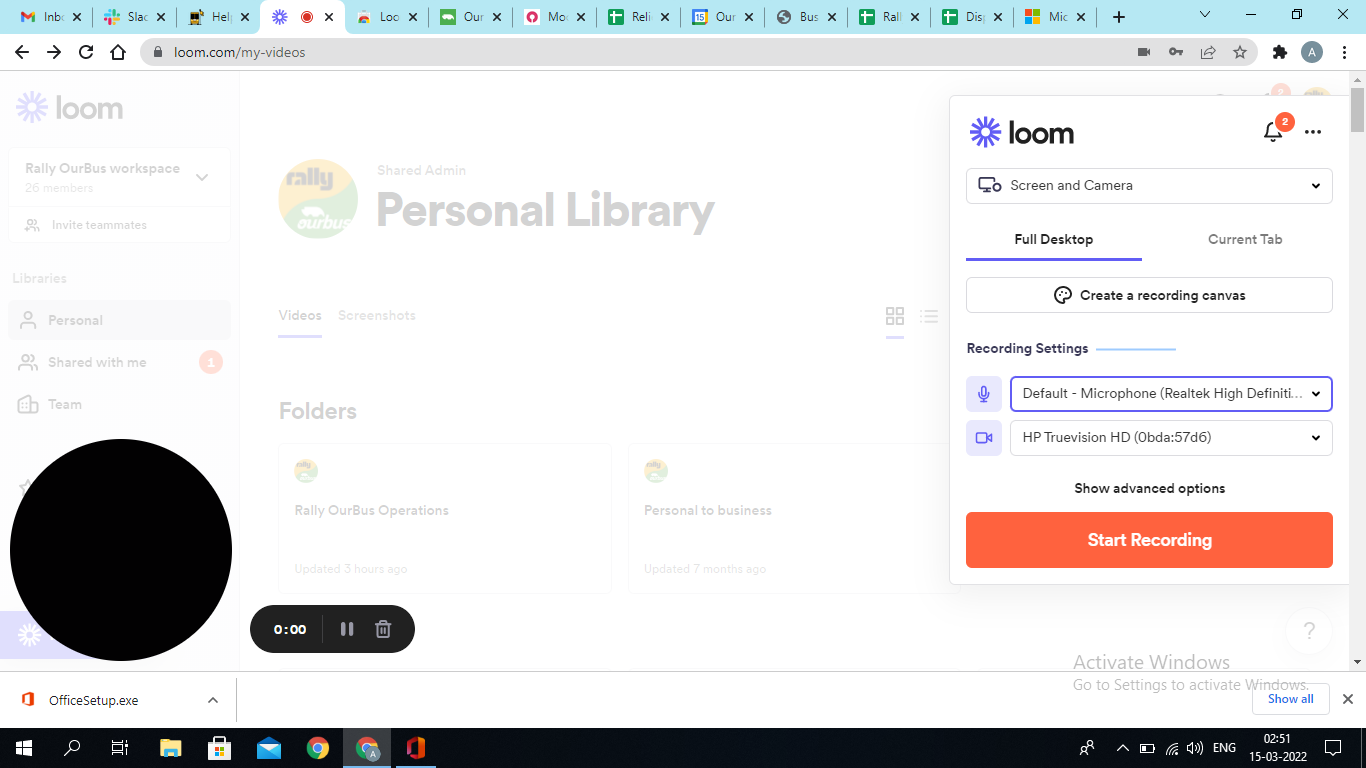Image resolution: width=1366 pixels, height=768 pixels.
Task: Open Windows taskbar search
Action: click(x=72, y=748)
